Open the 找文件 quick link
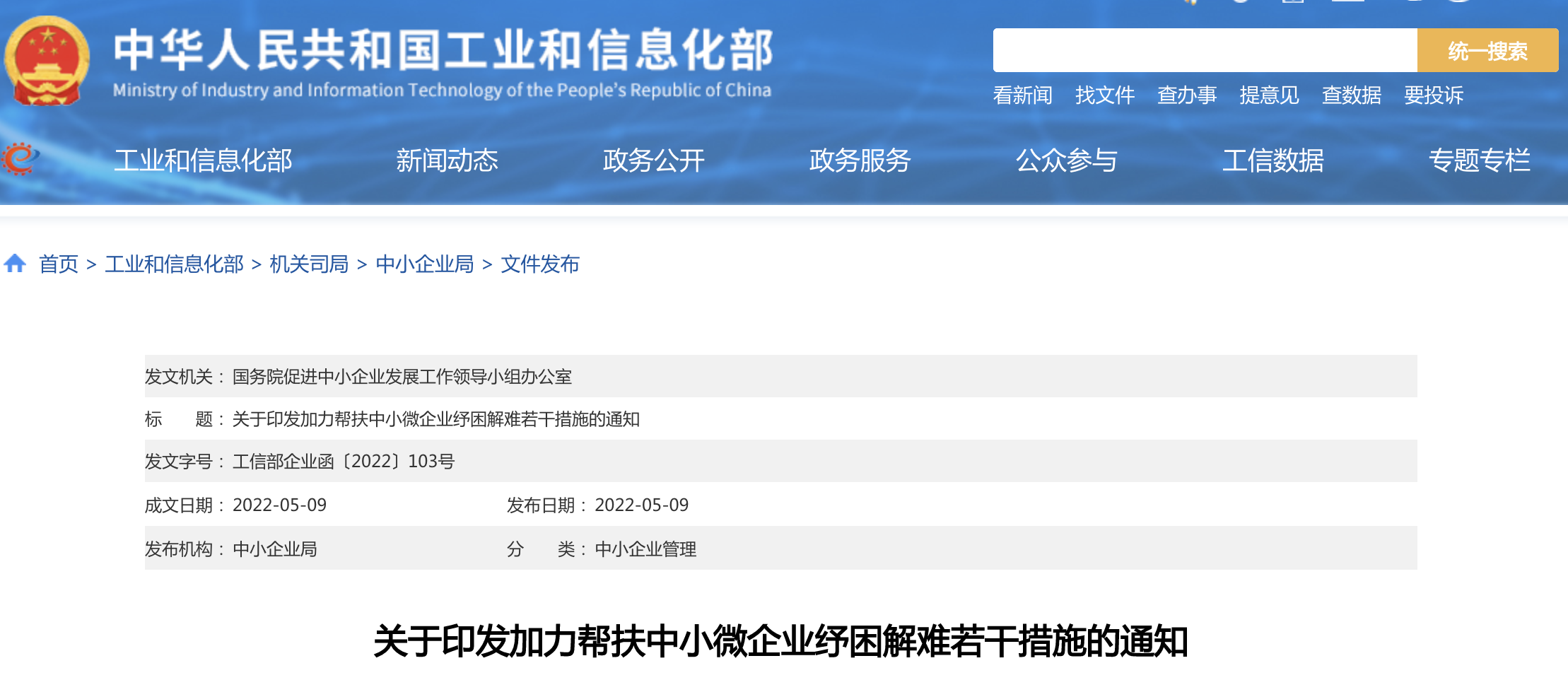 click(x=1104, y=95)
